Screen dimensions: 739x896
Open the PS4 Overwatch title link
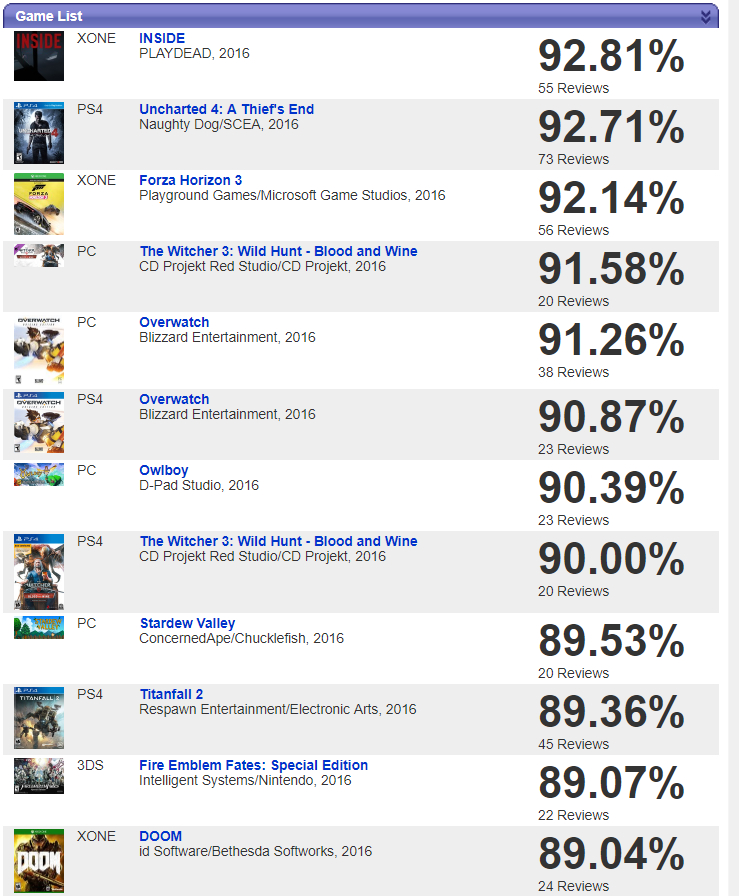tap(174, 399)
